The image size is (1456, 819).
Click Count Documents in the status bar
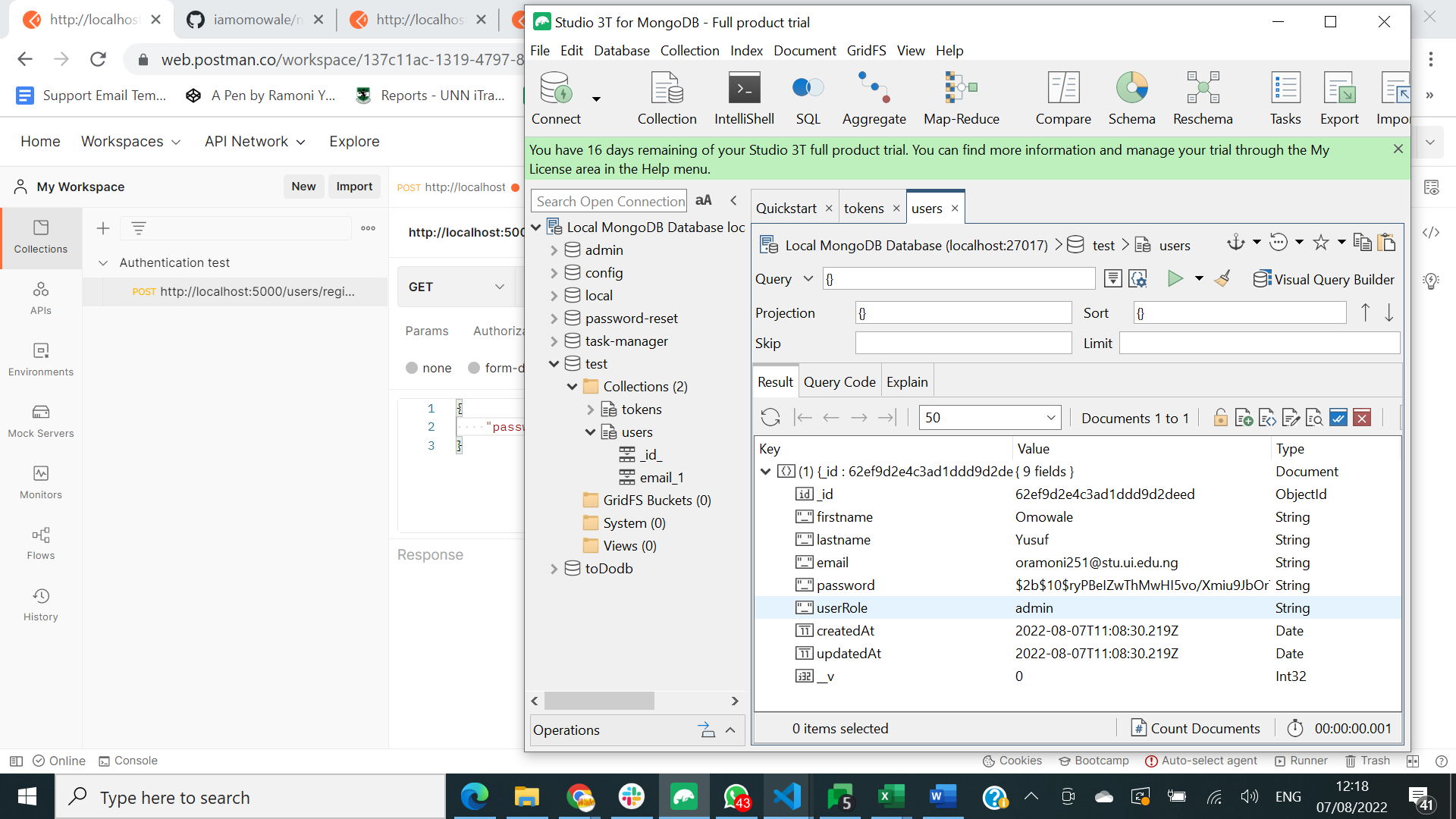pyautogui.click(x=1196, y=729)
